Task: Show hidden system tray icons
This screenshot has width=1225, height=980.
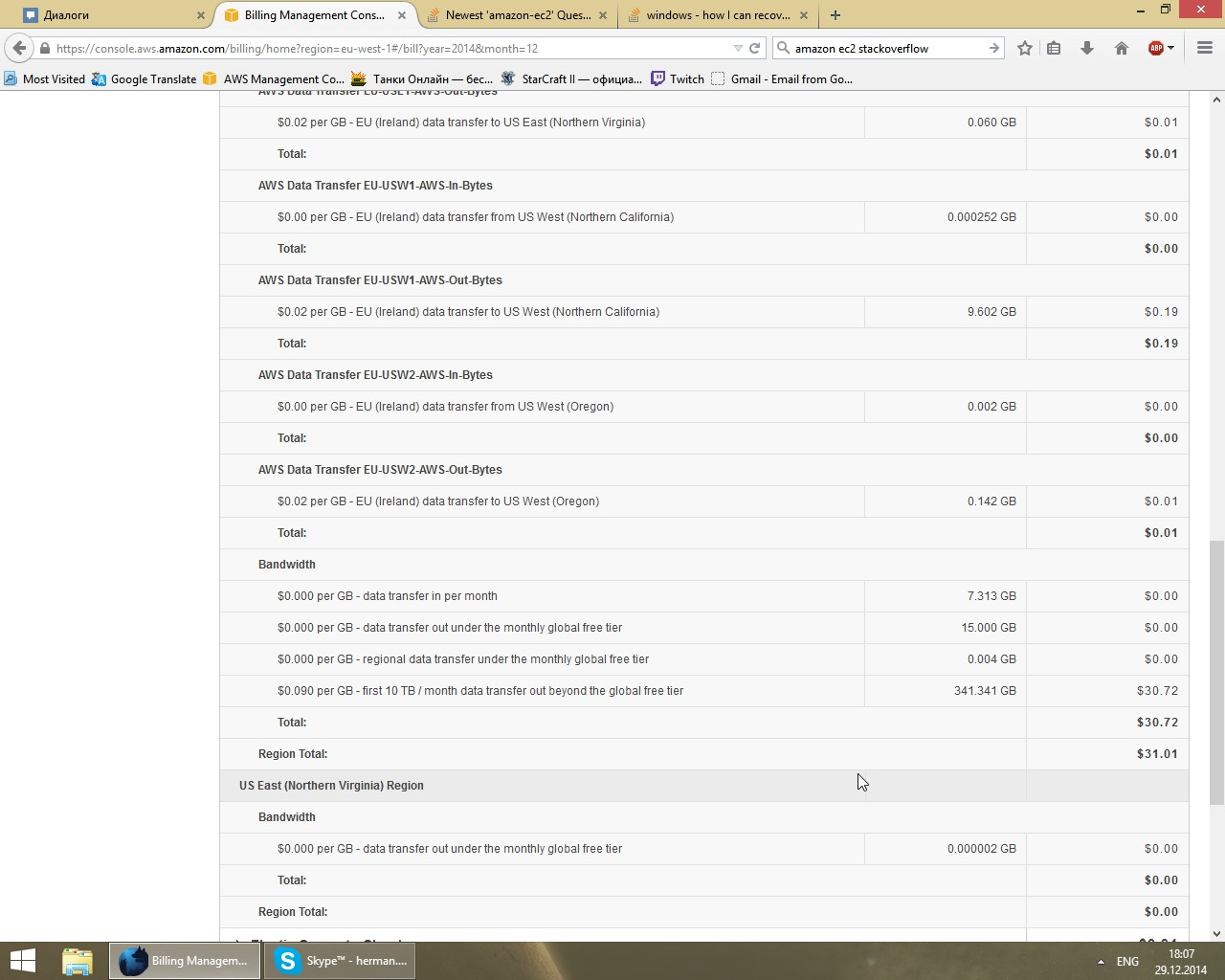Action: click(x=1101, y=962)
